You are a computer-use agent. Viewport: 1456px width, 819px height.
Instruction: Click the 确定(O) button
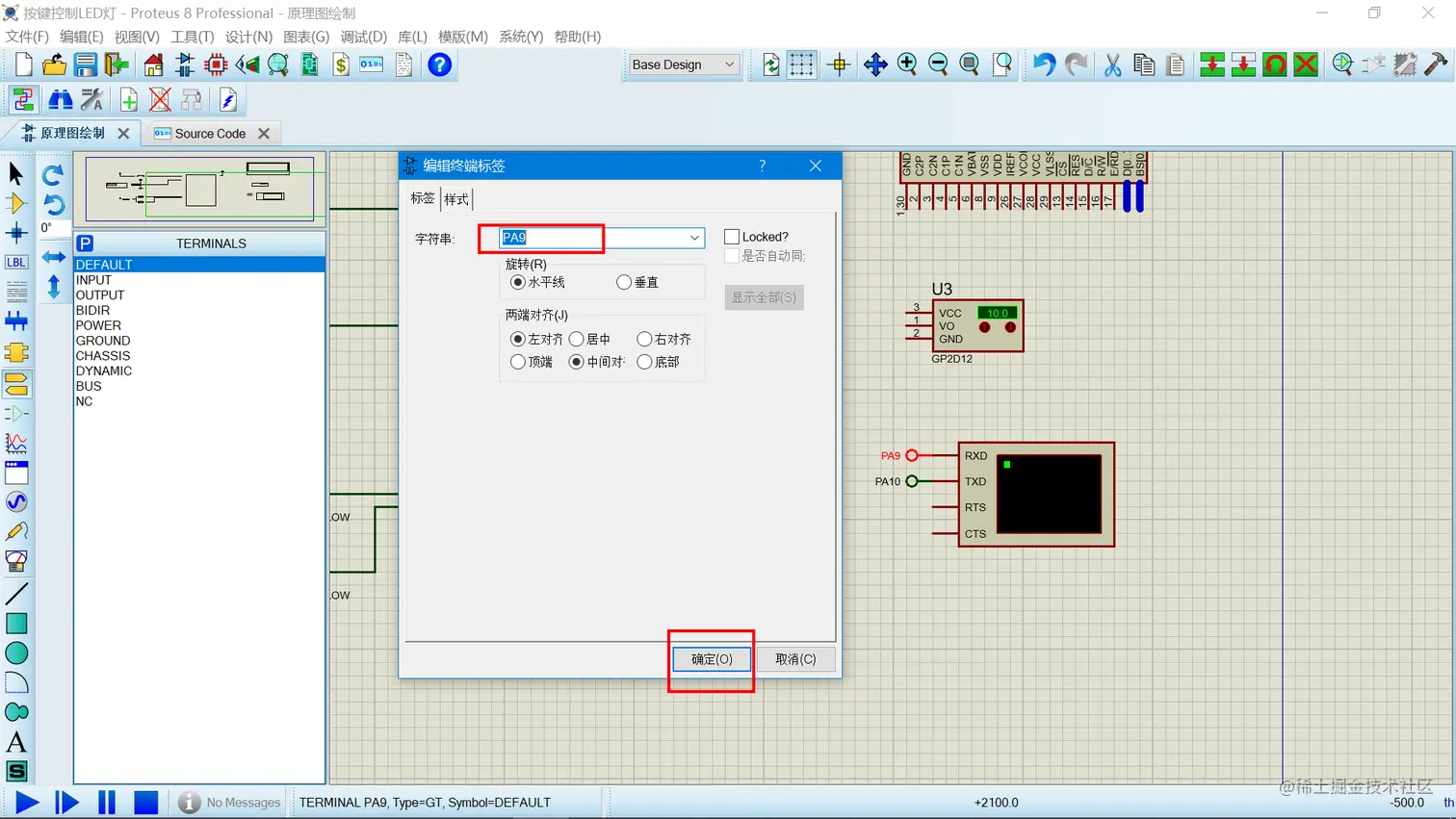(712, 659)
